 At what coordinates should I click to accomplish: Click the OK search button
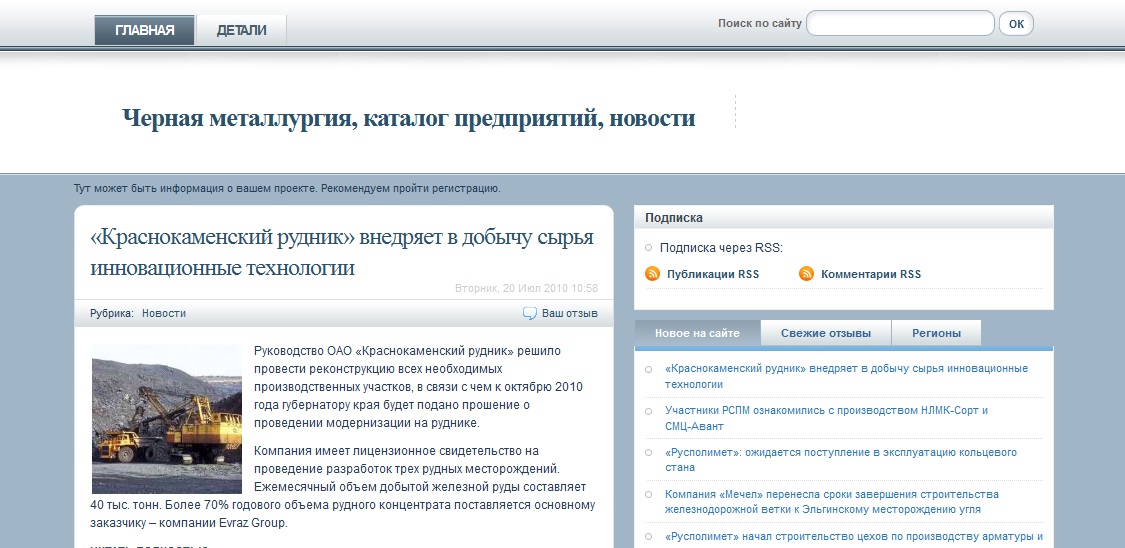1016,24
